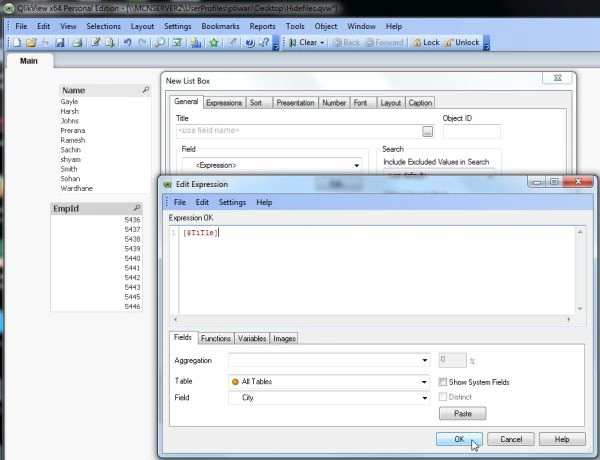Open a file with the folder icon
Screen dimensions: 600x460
pos(31,42)
